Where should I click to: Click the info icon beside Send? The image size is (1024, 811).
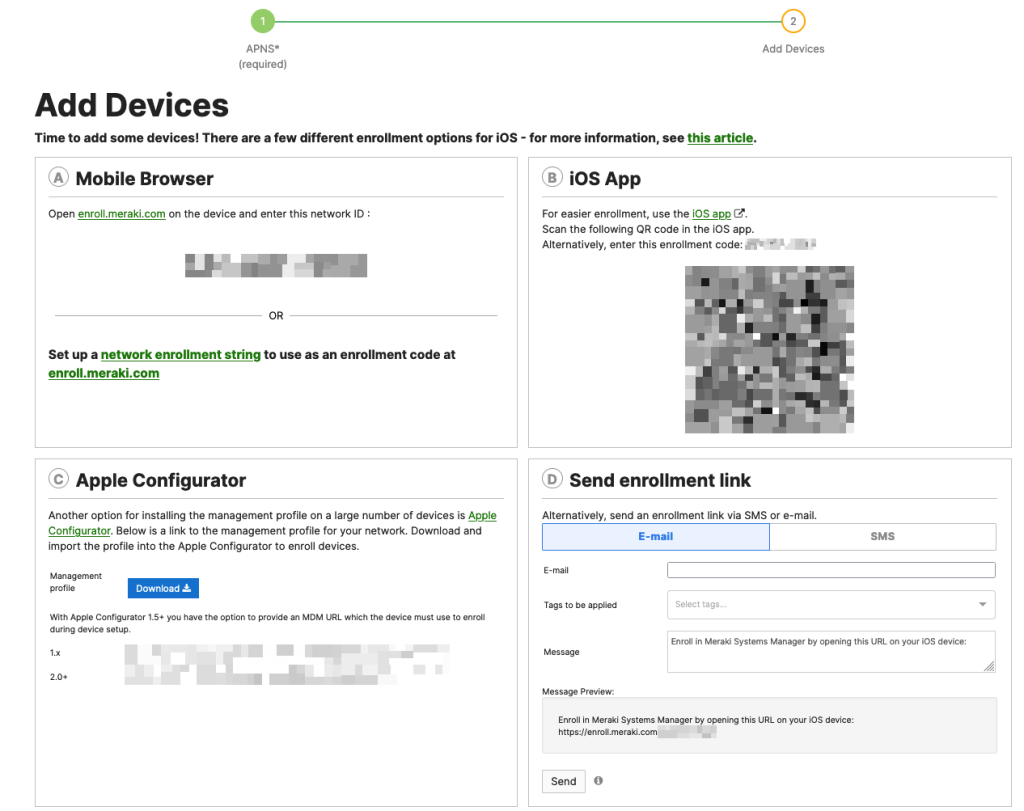pyautogui.click(x=598, y=780)
